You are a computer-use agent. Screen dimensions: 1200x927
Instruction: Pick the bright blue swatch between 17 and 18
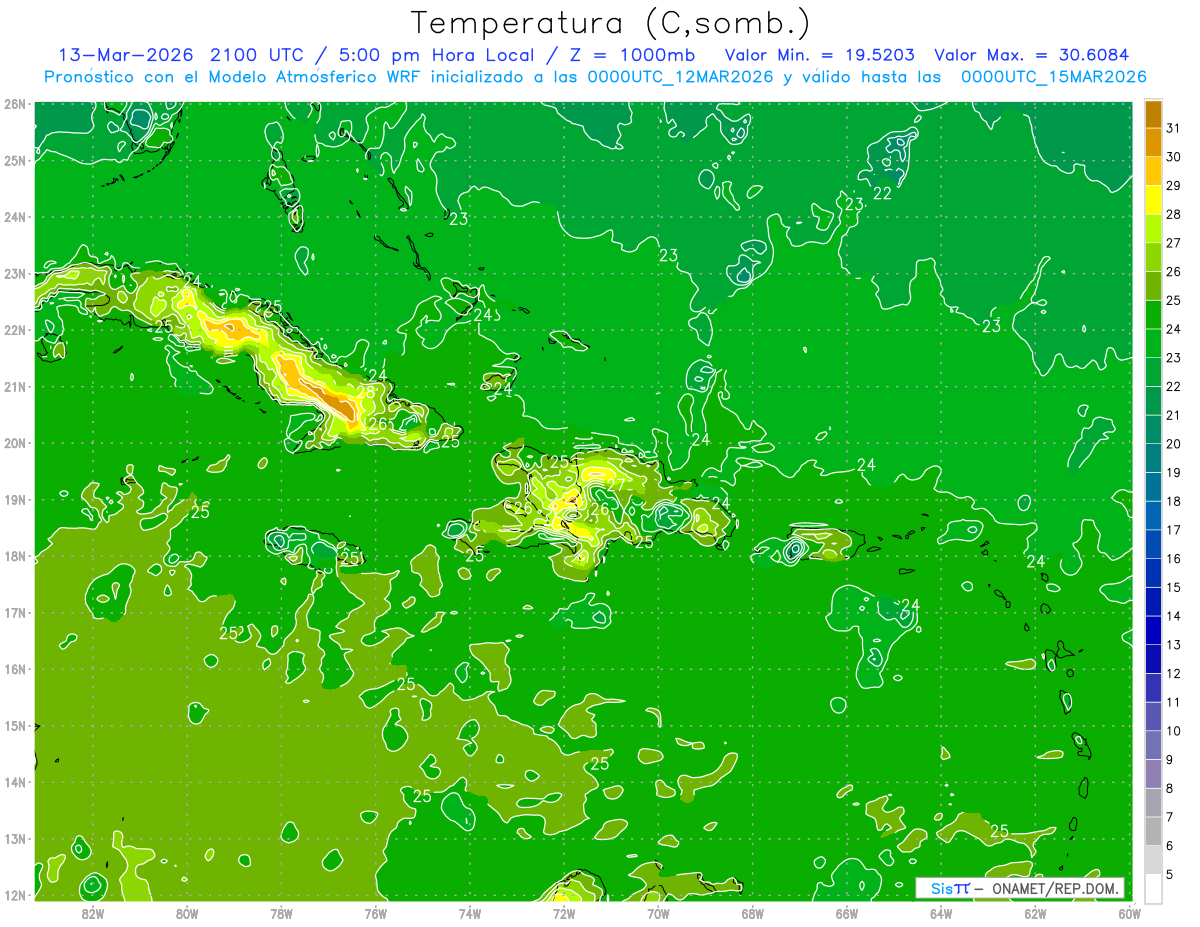coord(1153,516)
